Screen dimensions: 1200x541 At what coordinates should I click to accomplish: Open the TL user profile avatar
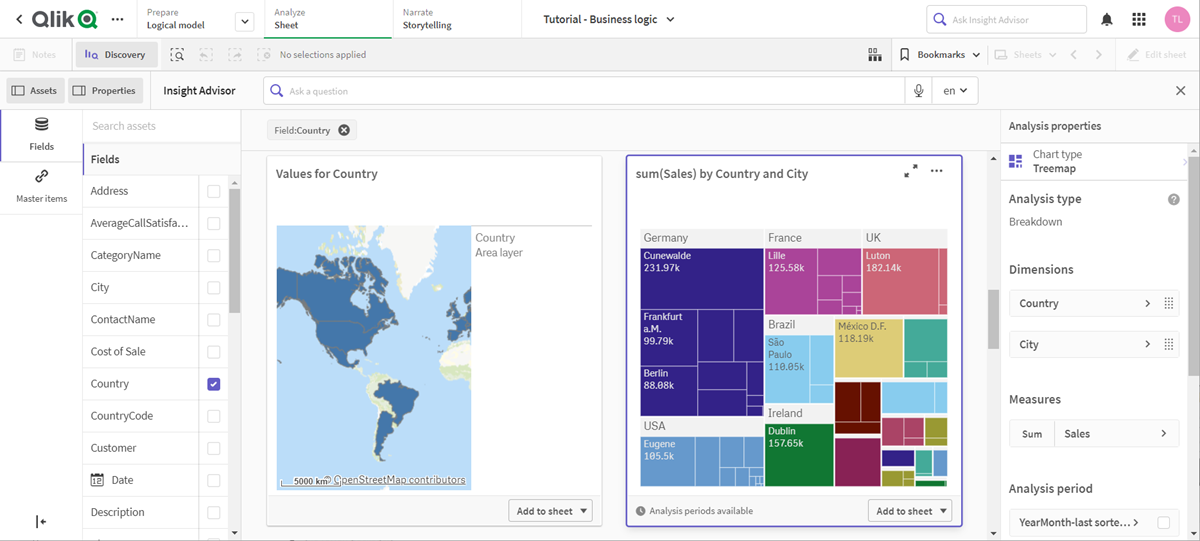pos(1176,19)
